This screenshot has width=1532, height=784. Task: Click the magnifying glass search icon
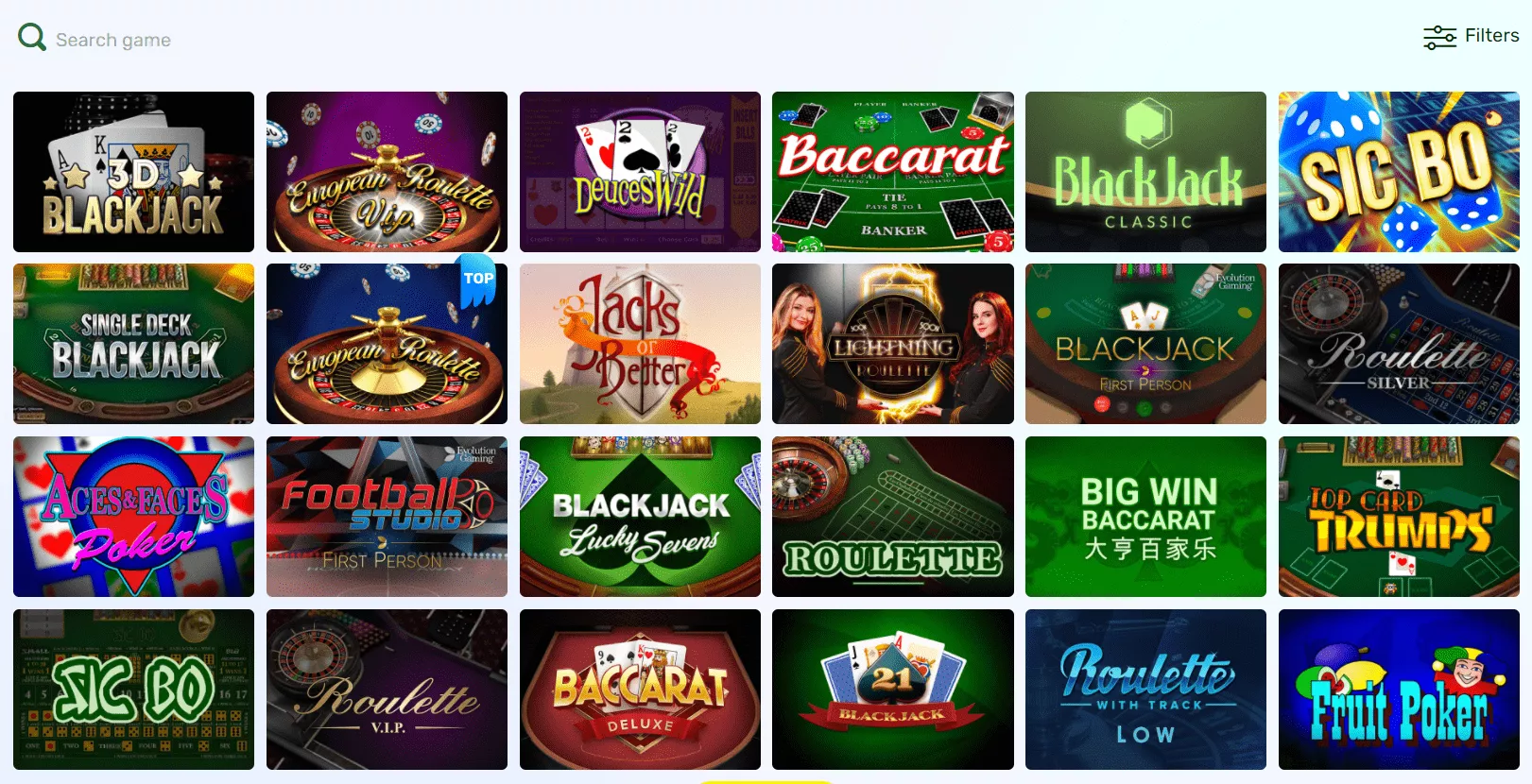coord(32,38)
